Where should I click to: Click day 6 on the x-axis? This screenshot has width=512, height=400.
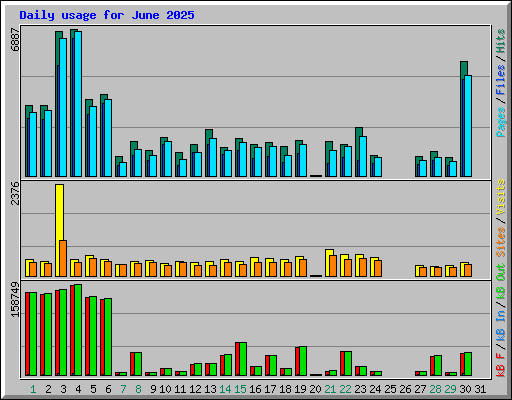[108, 389]
